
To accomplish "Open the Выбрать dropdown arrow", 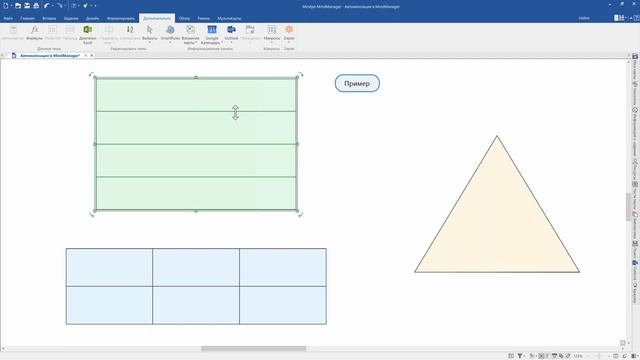I will pyautogui.click(x=149, y=42).
